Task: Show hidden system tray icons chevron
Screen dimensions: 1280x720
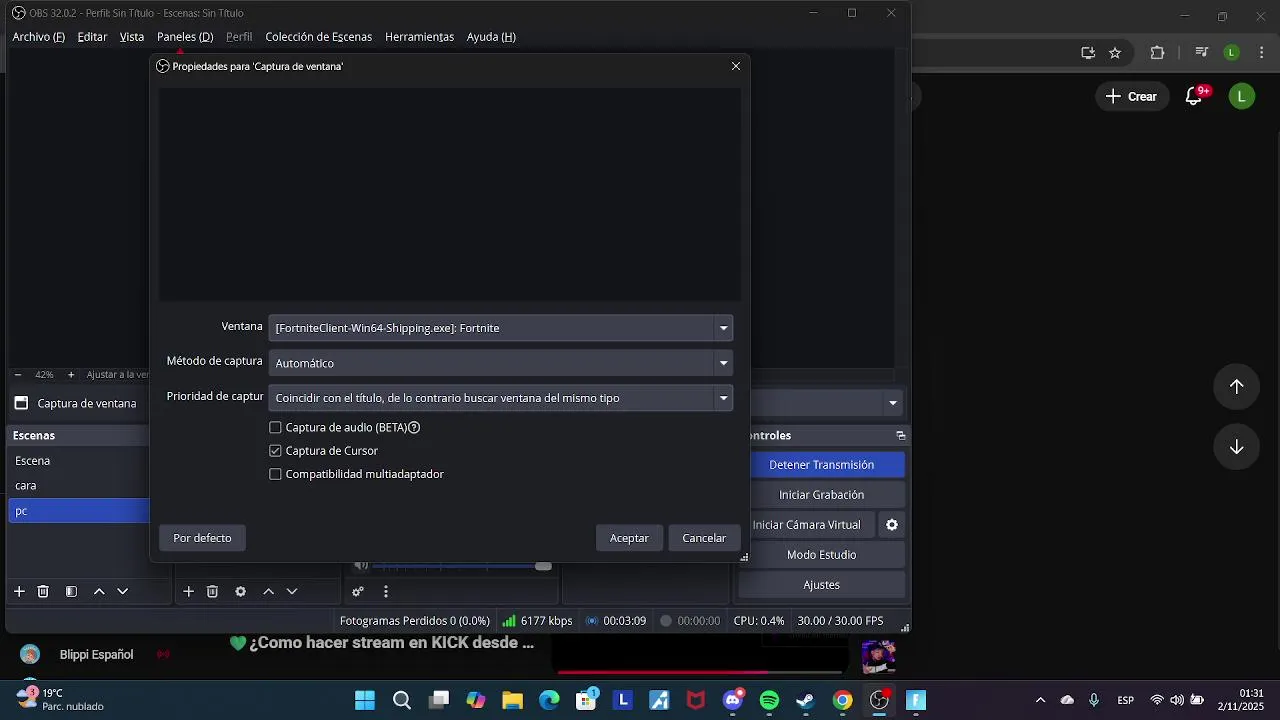Action: click(x=1040, y=700)
